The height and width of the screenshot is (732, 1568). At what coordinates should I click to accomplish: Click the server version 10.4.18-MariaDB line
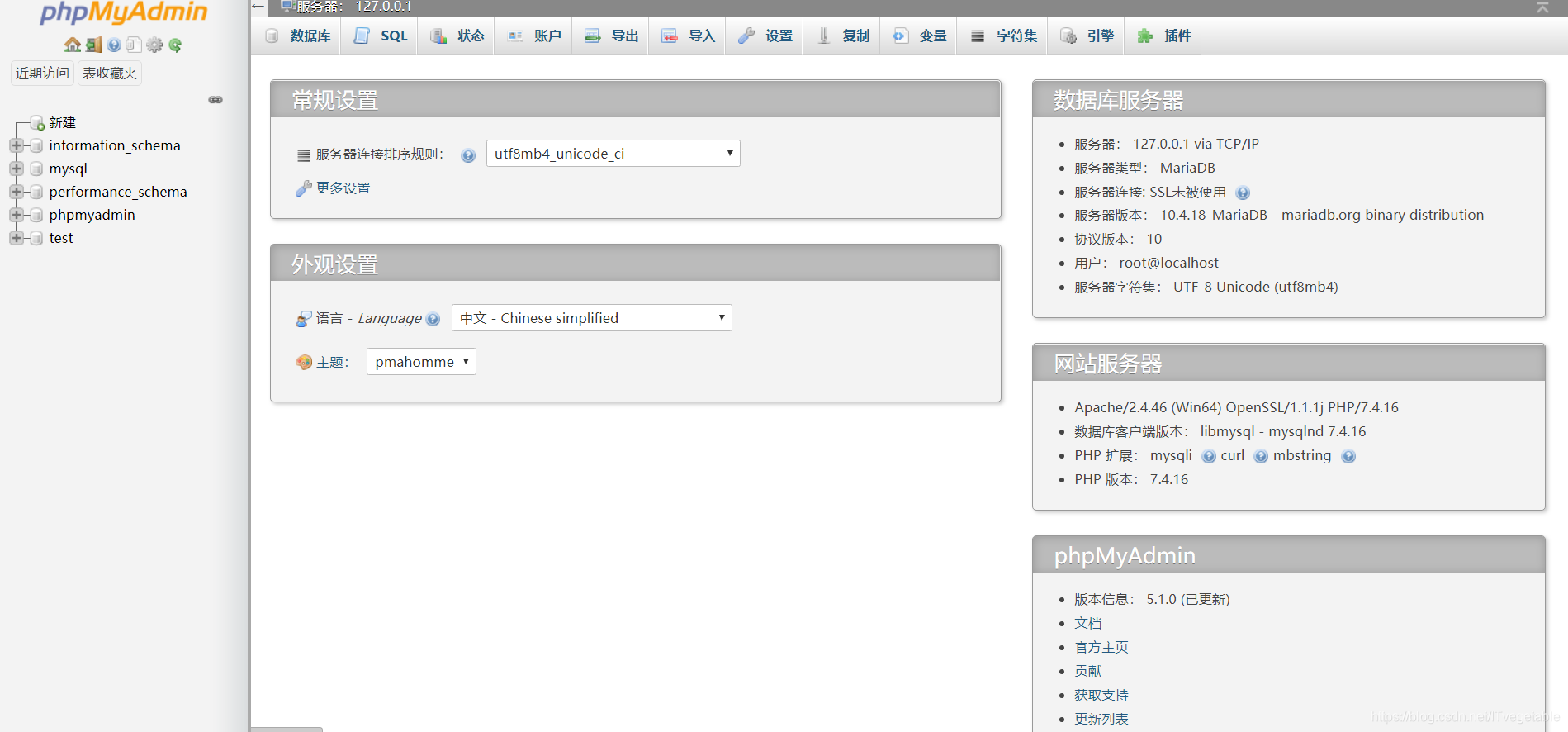click(x=1279, y=215)
